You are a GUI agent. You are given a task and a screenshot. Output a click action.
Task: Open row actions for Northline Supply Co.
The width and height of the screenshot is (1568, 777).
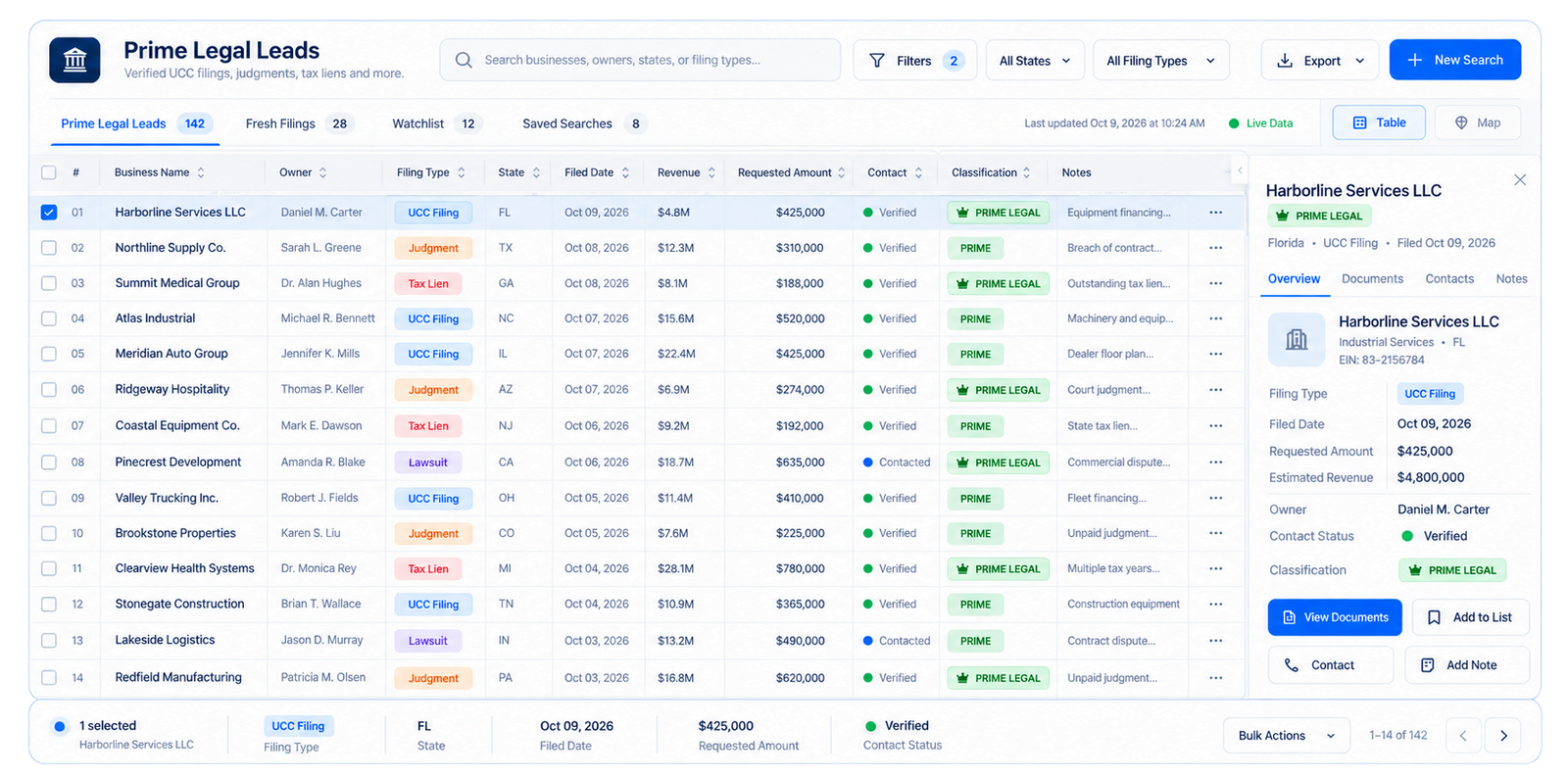pyautogui.click(x=1215, y=248)
